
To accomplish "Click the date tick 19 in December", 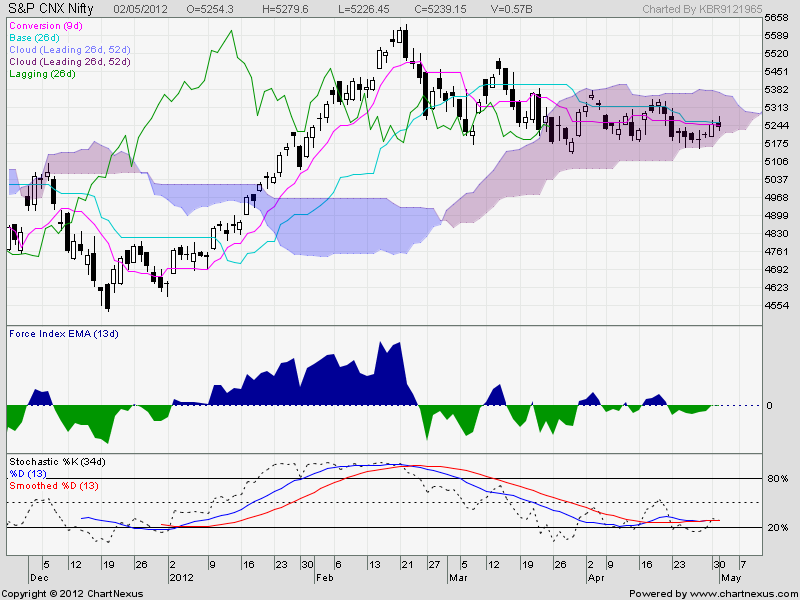I will coord(109,565).
